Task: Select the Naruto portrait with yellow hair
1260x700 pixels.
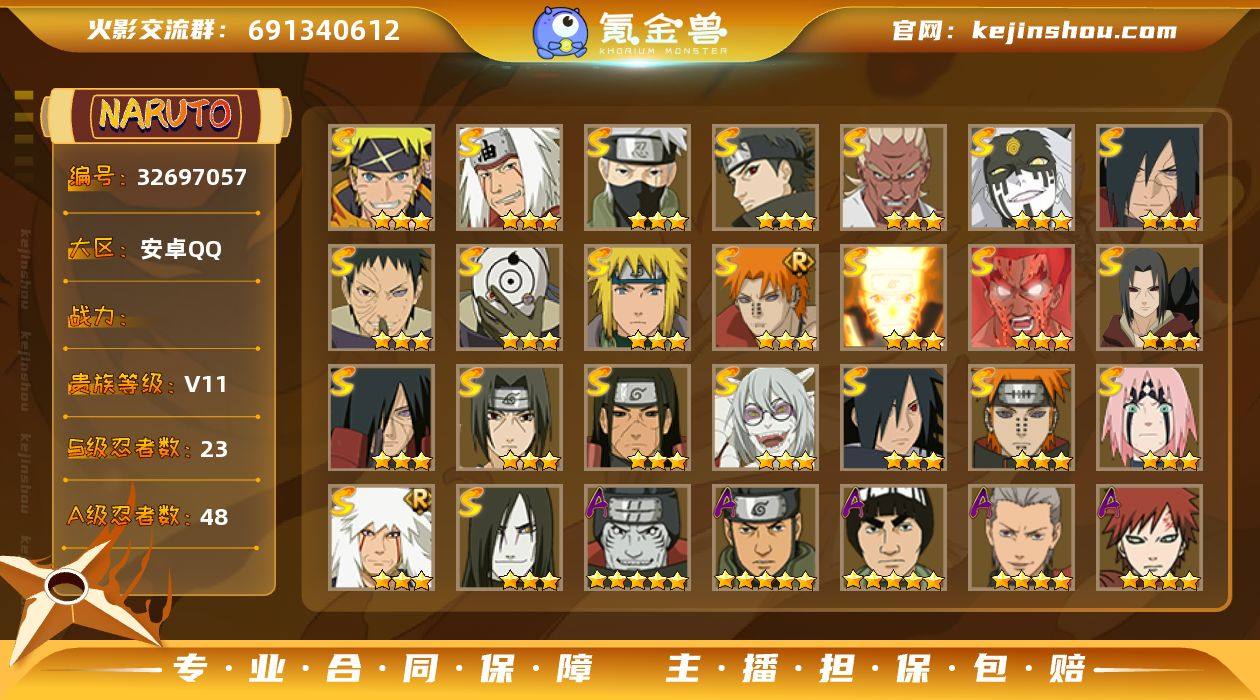Action: tap(381, 177)
